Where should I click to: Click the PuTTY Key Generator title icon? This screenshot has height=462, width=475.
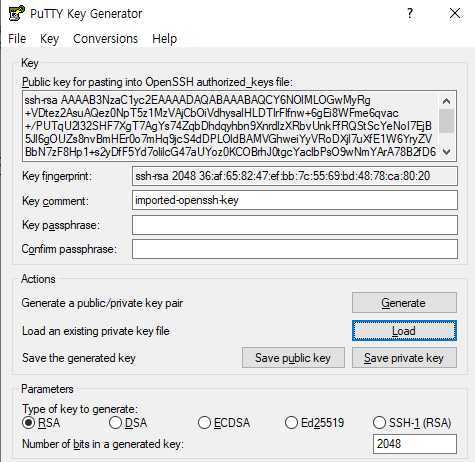pyautogui.click(x=17, y=13)
